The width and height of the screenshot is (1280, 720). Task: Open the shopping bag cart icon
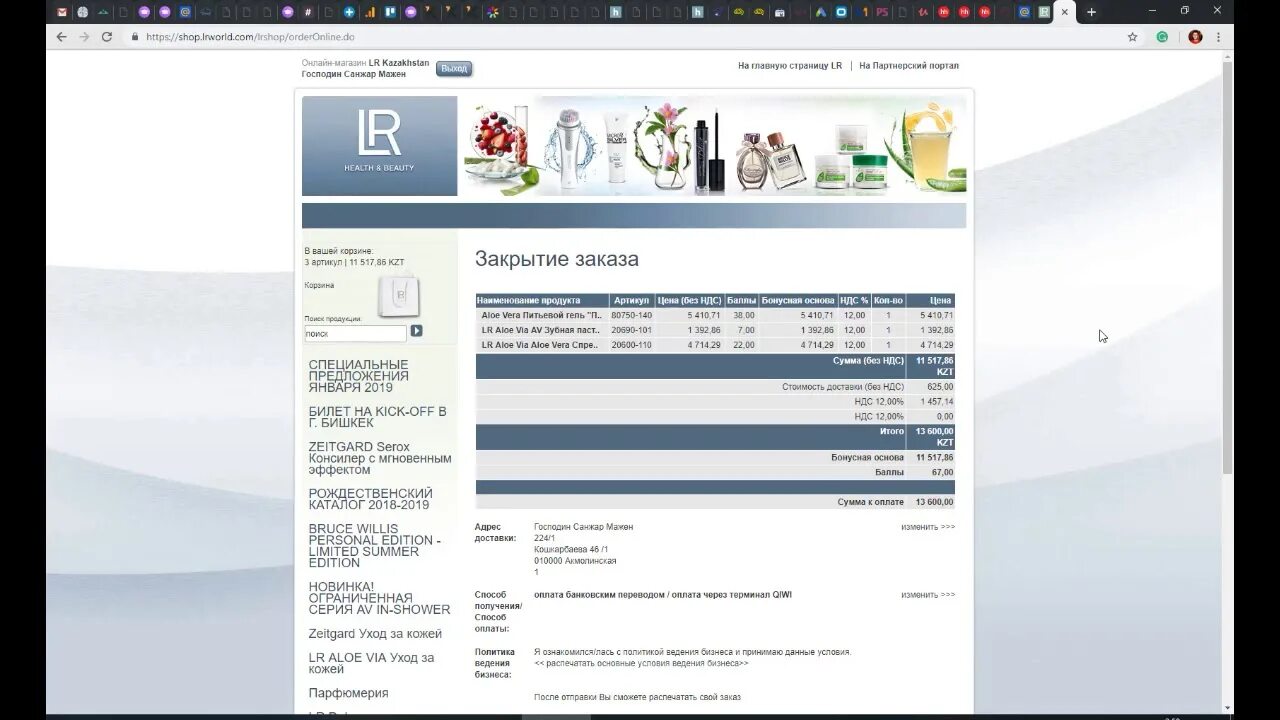click(398, 295)
